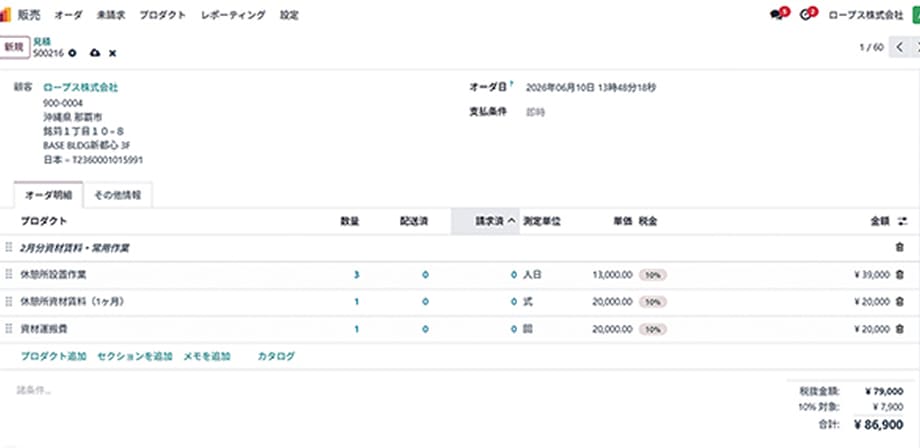Click the 新規 button
Image resolution: width=920 pixels, height=448 pixels.
[x=14, y=47]
